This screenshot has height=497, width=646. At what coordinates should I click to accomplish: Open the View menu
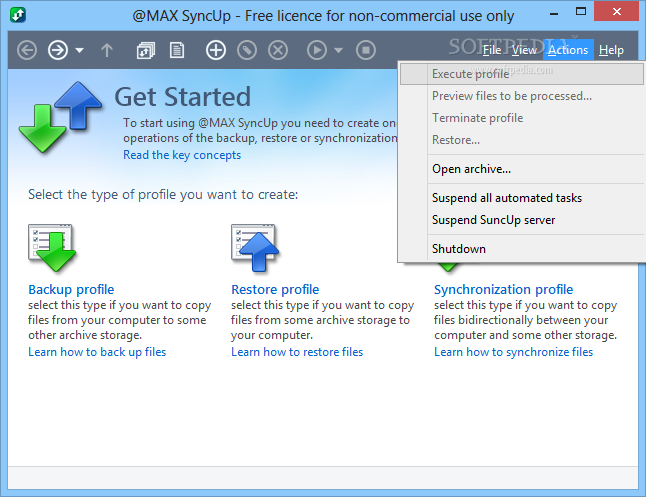(x=524, y=50)
